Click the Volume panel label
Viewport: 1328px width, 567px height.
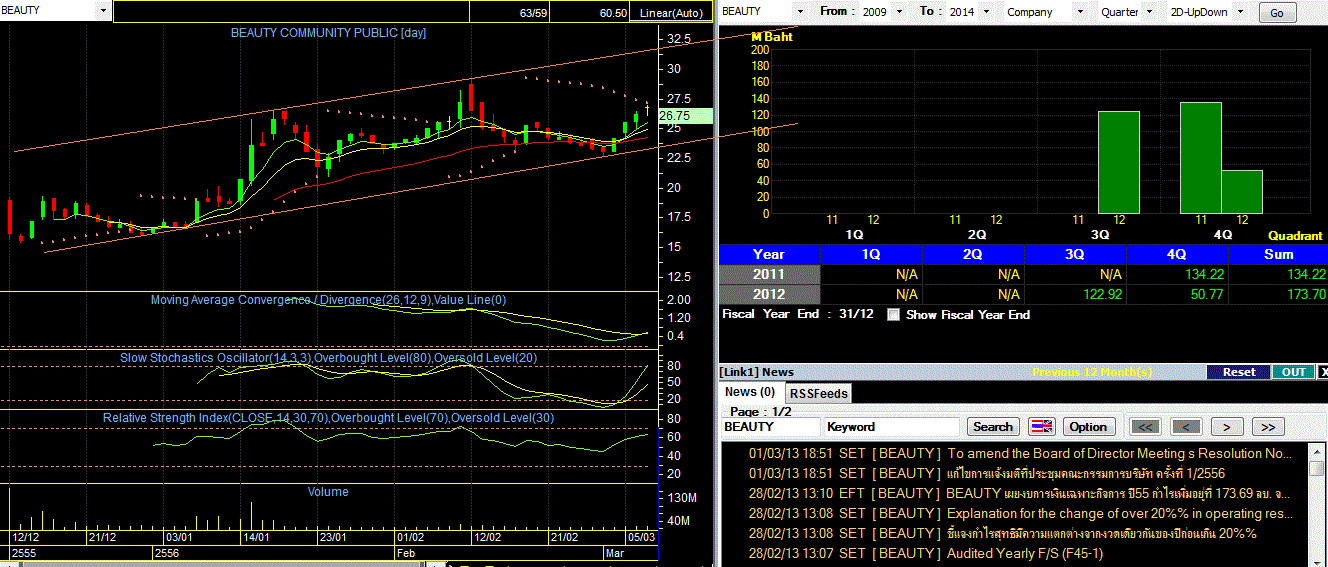[328, 492]
